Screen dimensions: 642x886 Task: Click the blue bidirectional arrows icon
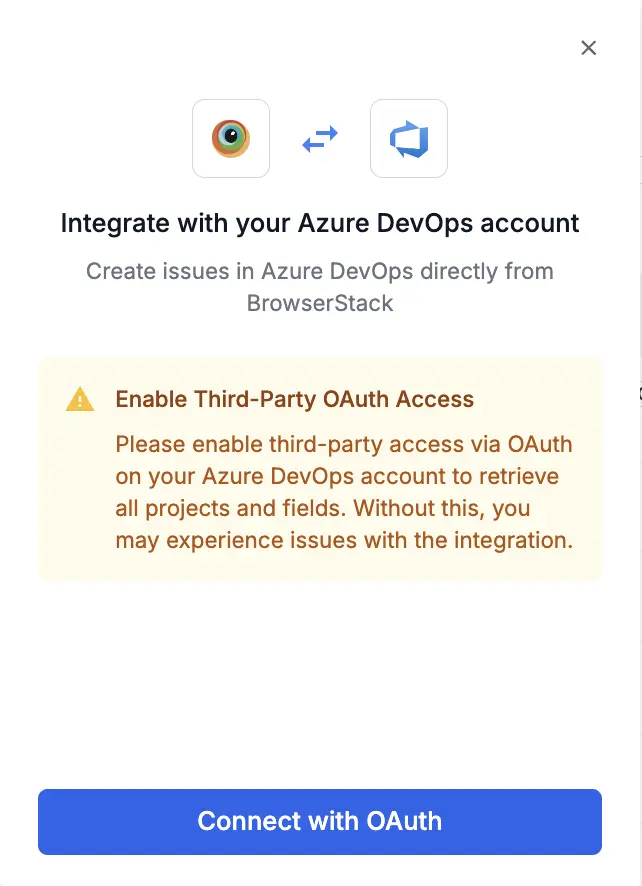tap(320, 139)
